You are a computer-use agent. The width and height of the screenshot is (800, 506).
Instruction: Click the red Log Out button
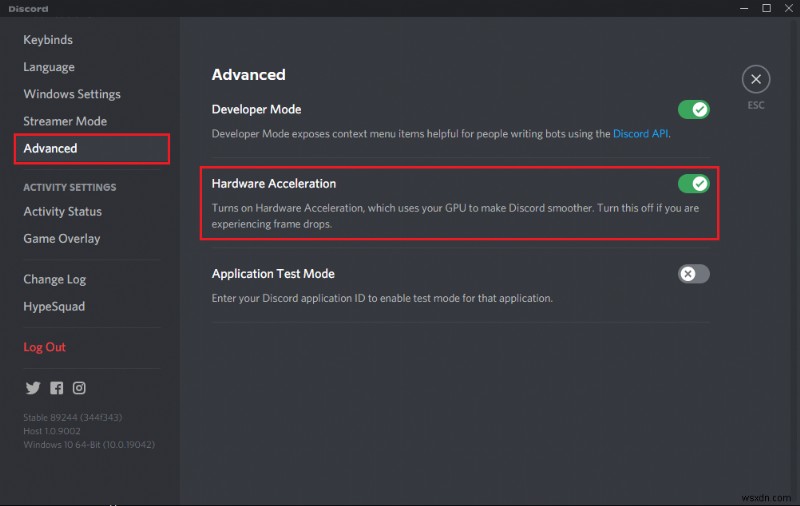pos(45,347)
